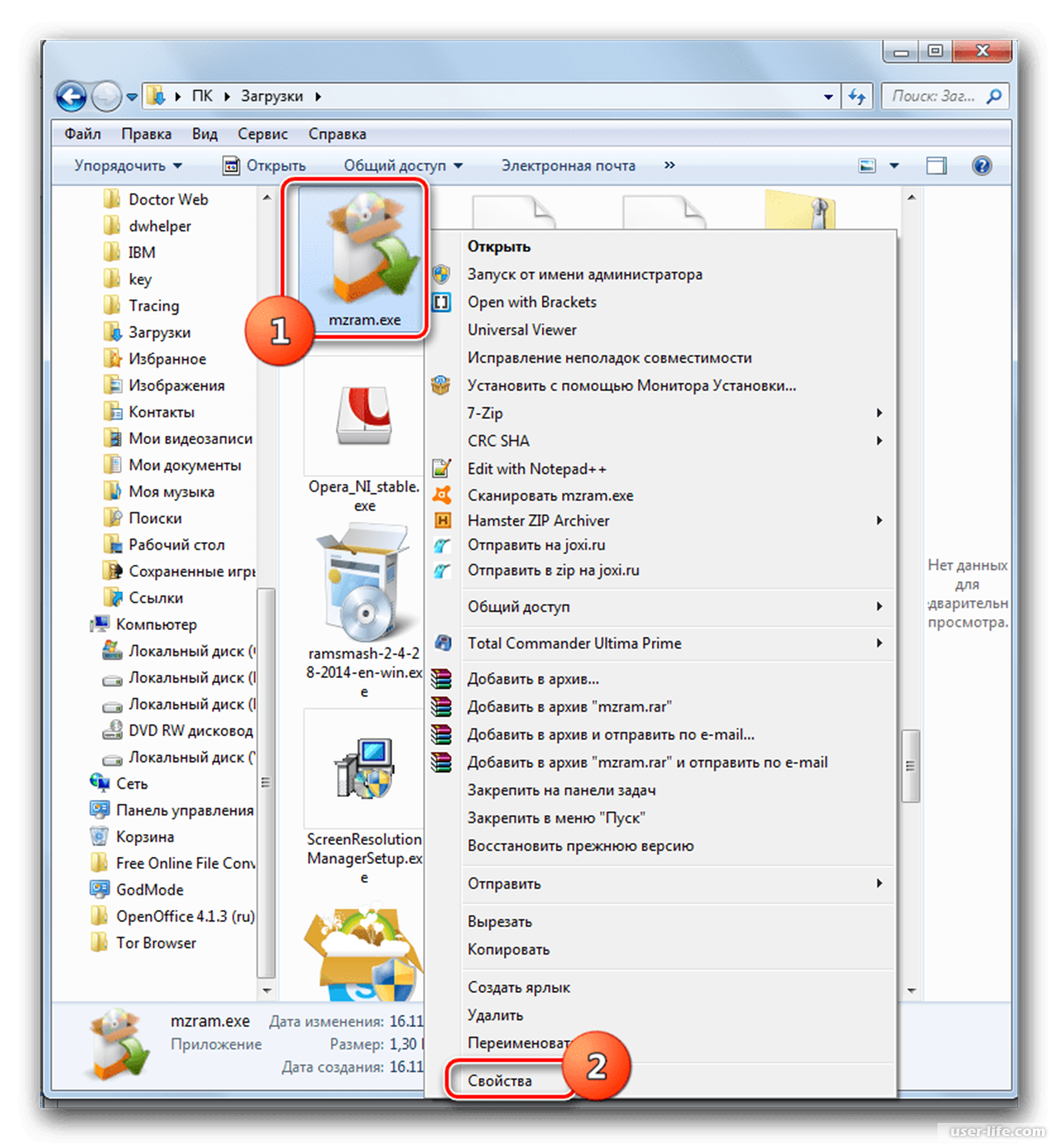Open the Файл menu
The height and width of the screenshot is (1148, 1058).
click(x=83, y=133)
